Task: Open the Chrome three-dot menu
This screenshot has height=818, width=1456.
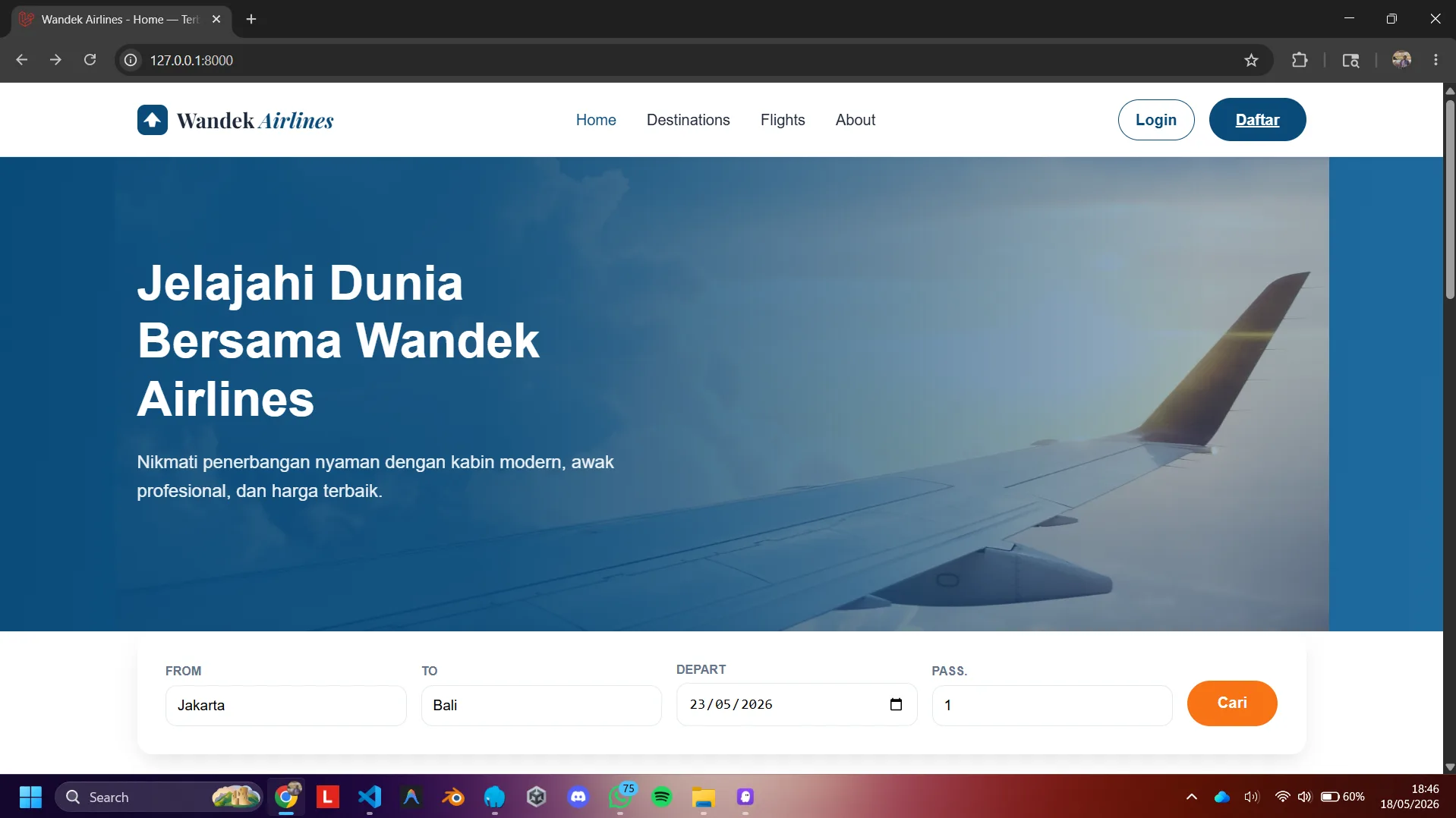Action: (x=1436, y=60)
